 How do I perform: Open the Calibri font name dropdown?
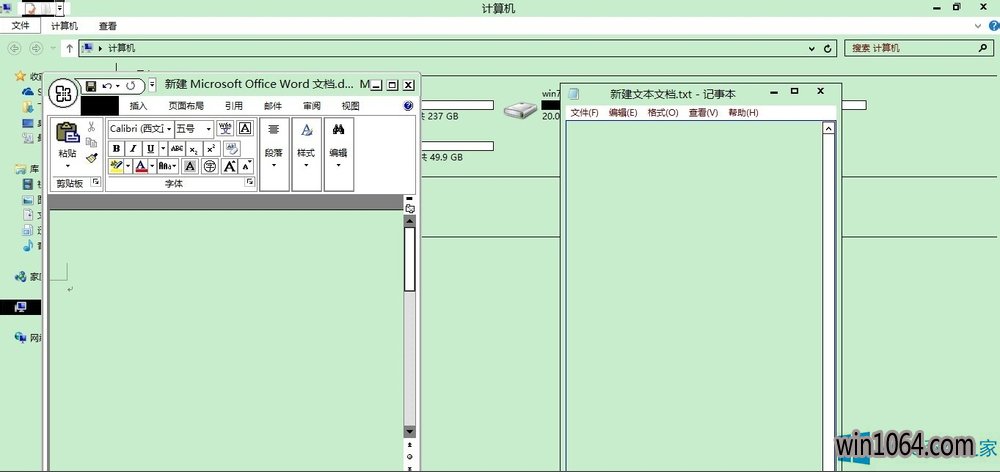pyautogui.click(x=169, y=129)
